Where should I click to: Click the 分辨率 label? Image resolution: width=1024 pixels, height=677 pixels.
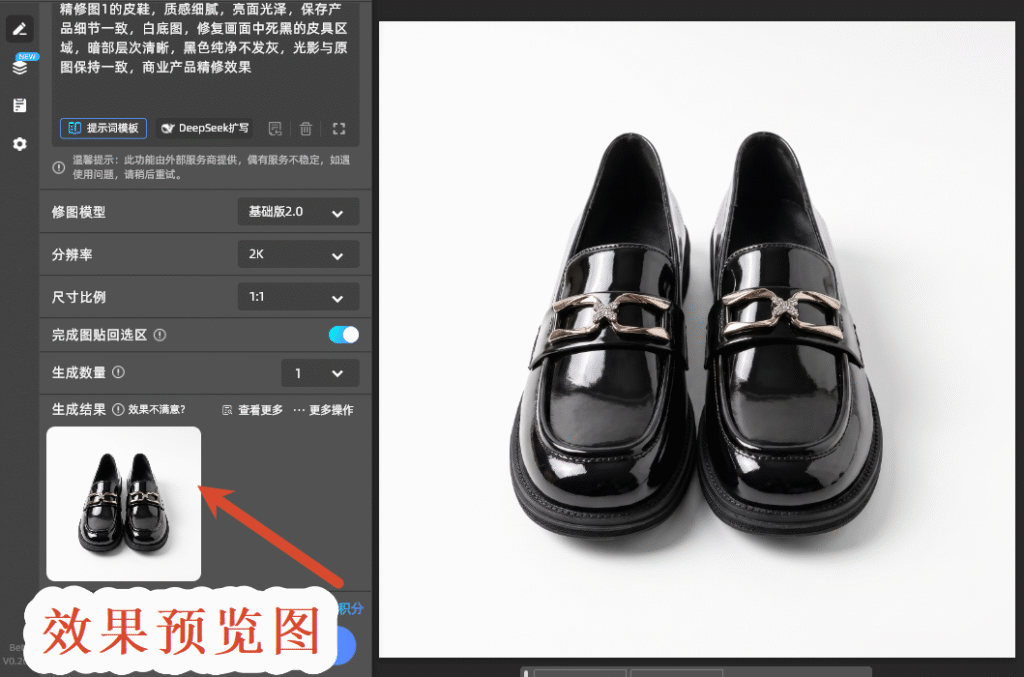click(72, 255)
